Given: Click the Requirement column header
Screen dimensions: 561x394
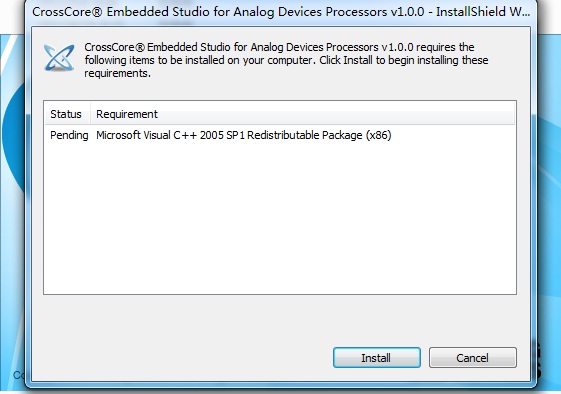Looking at the screenshot, I should tap(127, 114).
